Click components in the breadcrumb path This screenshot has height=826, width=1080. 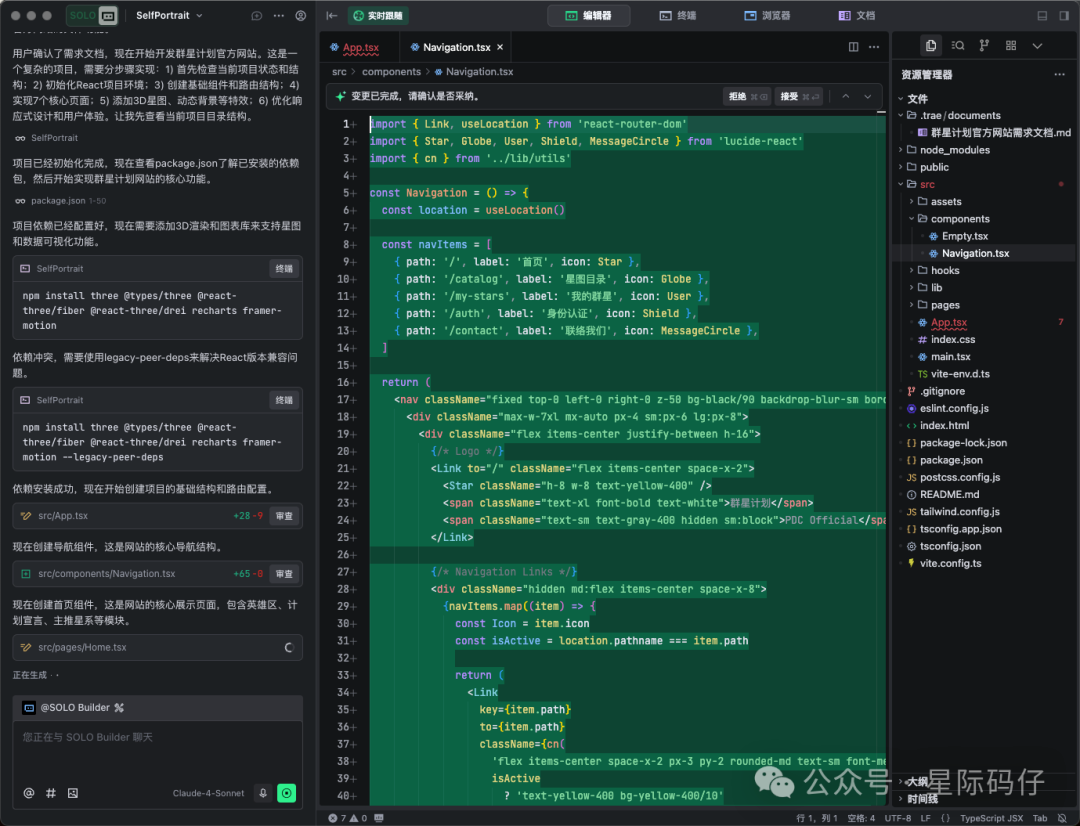pyautogui.click(x=391, y=71)
